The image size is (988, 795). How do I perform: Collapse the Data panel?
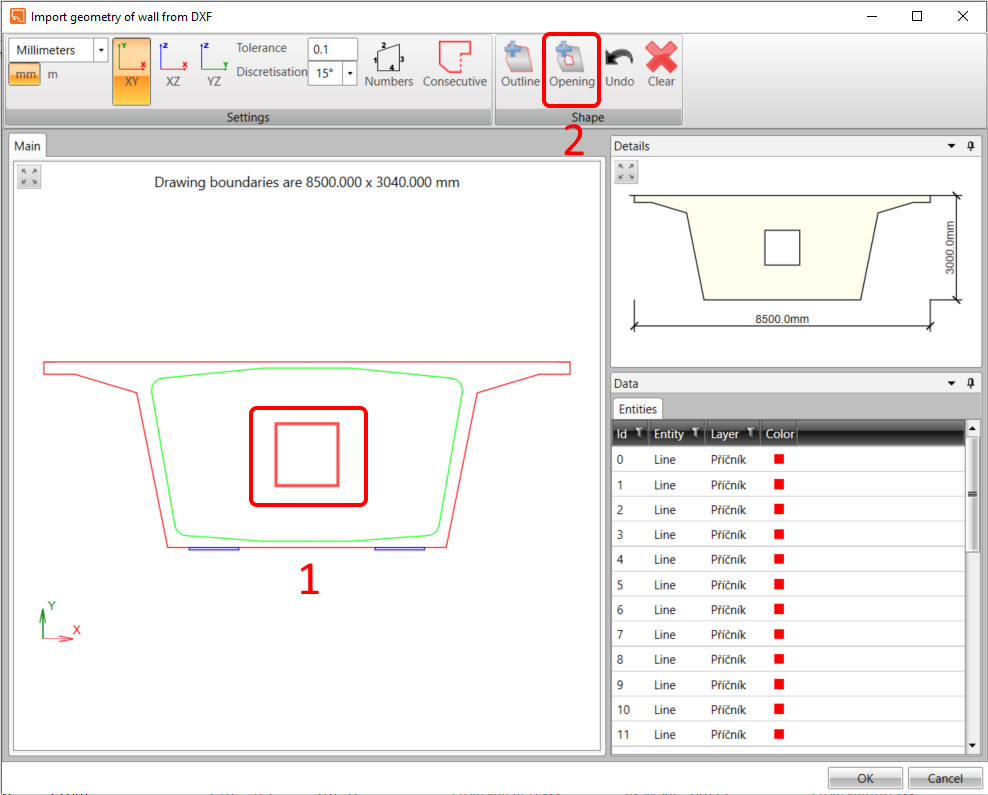(x=951, y=383)
